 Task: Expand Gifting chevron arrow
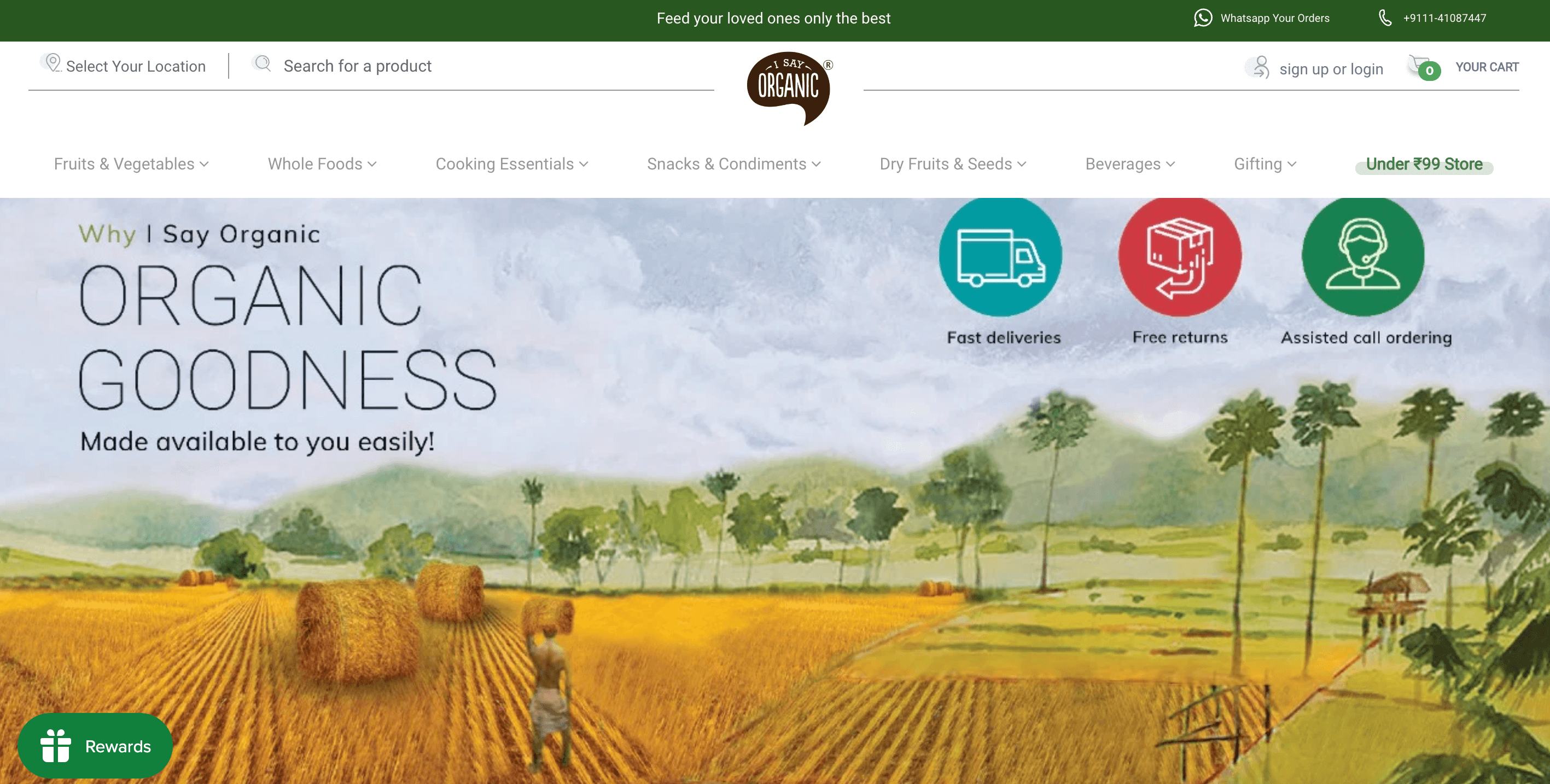pos(1292,164)
